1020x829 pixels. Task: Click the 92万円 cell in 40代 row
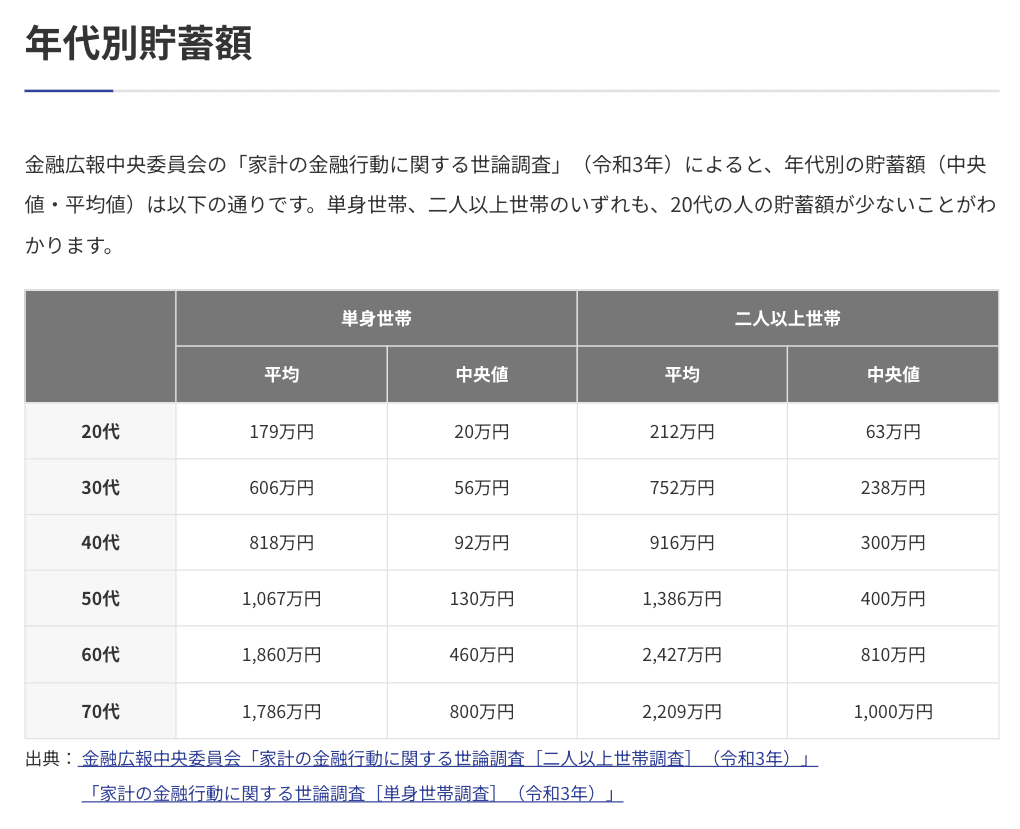coord(481,543)
